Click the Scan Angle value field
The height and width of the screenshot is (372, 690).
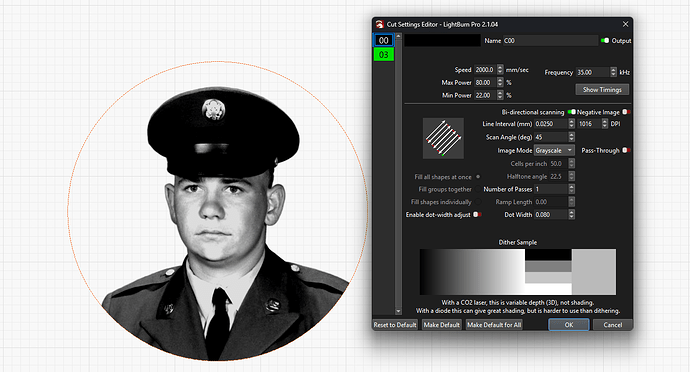[551, 137]
